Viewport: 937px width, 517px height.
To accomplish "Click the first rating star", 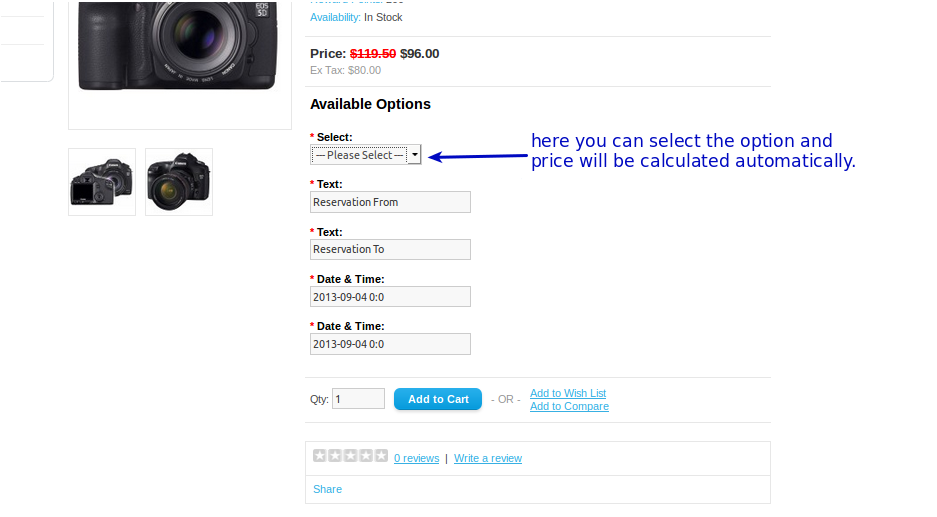I will tap(320, 456).
